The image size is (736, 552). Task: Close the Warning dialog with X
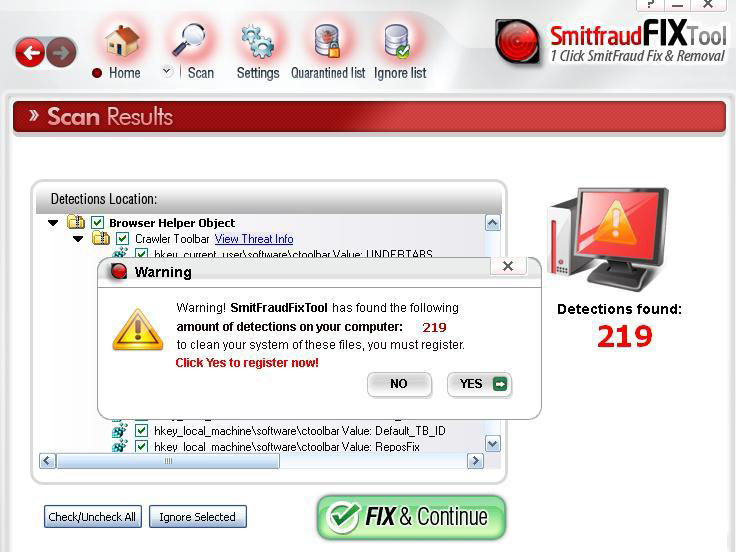click(x=508, y=266)
